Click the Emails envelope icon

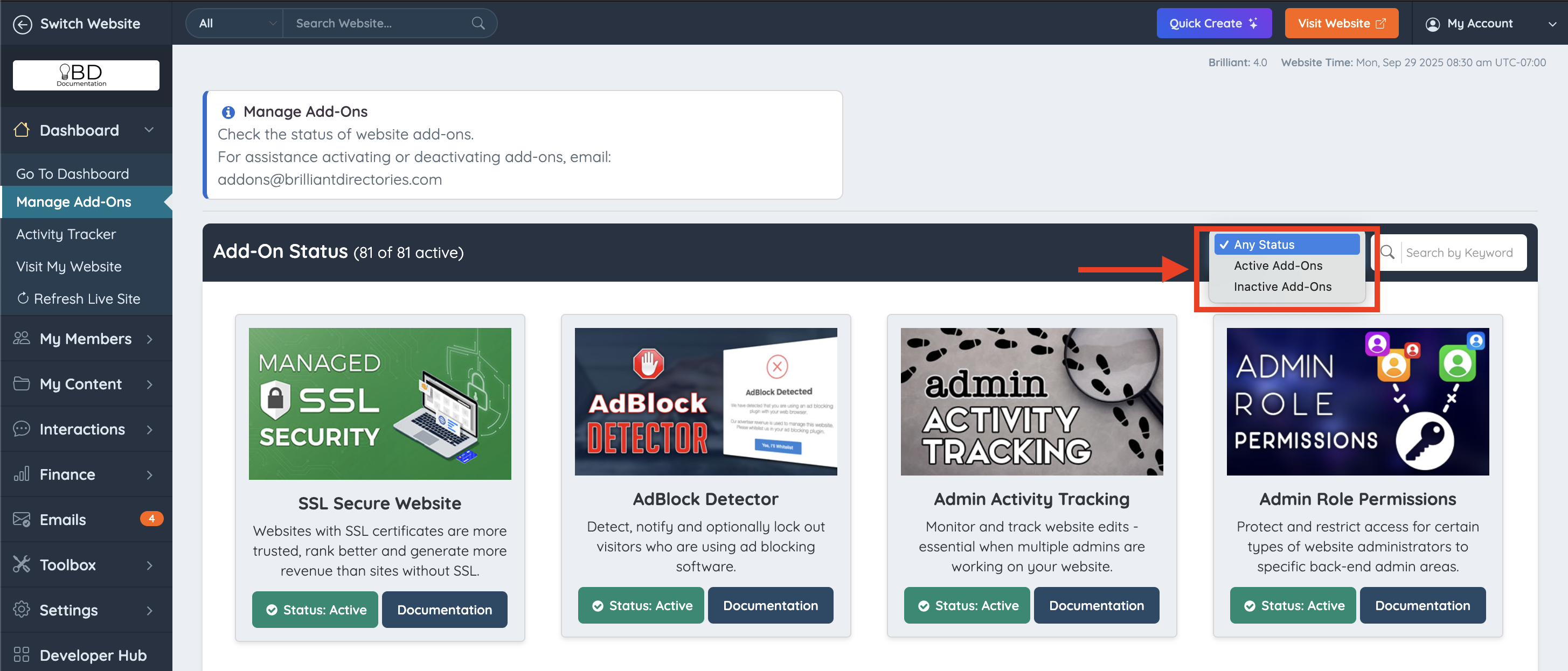(22, 520)
